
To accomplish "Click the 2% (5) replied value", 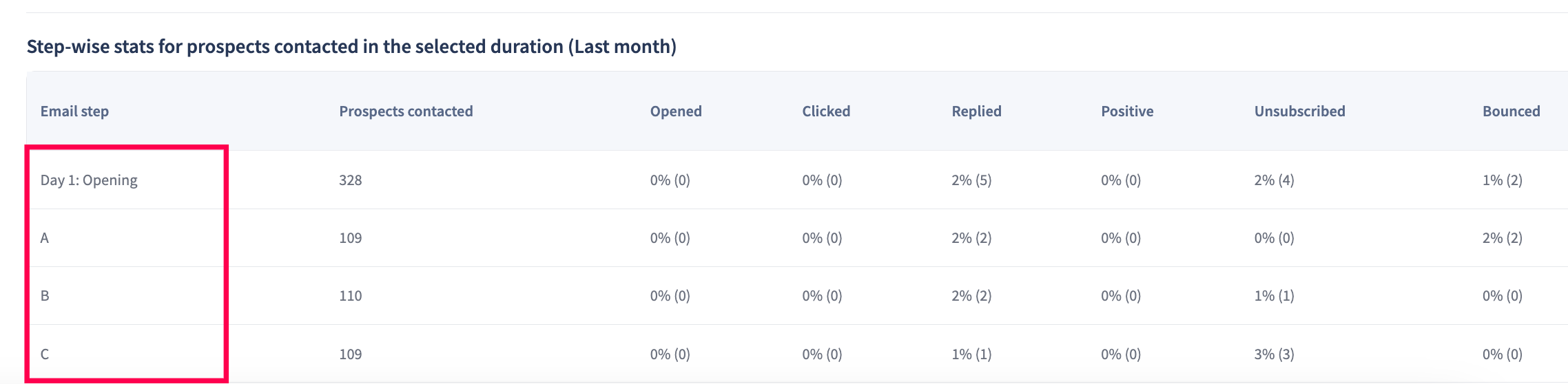I will coord(971,180).
